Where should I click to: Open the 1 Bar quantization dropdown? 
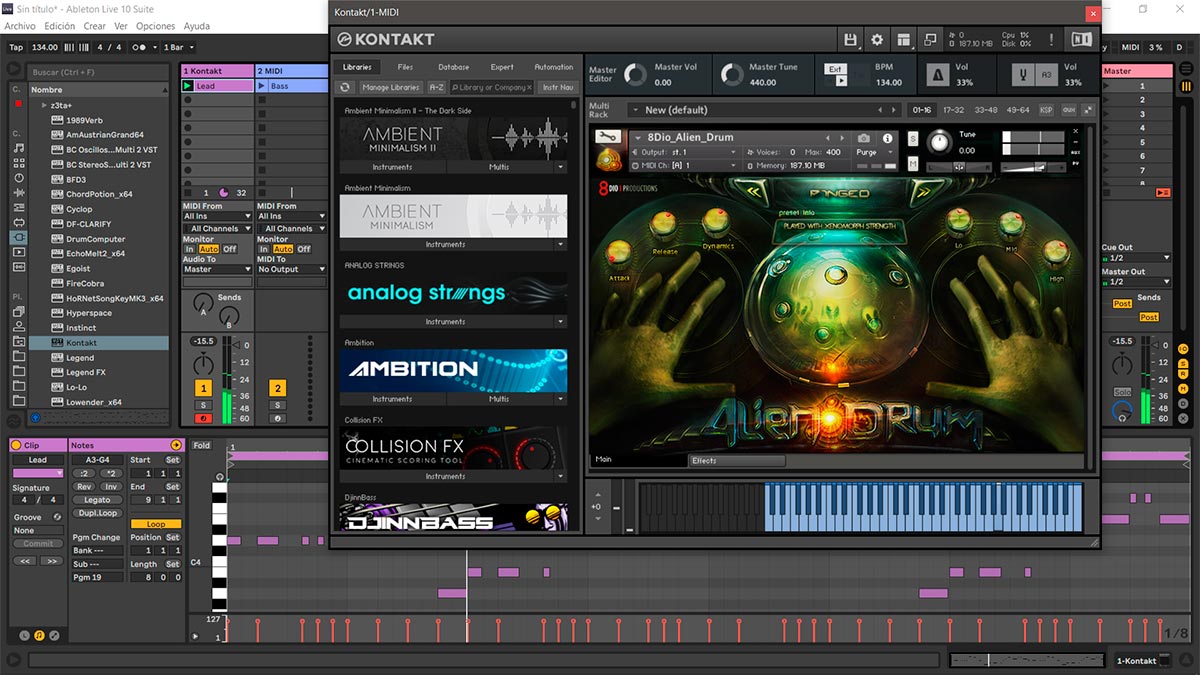[179, 47]
